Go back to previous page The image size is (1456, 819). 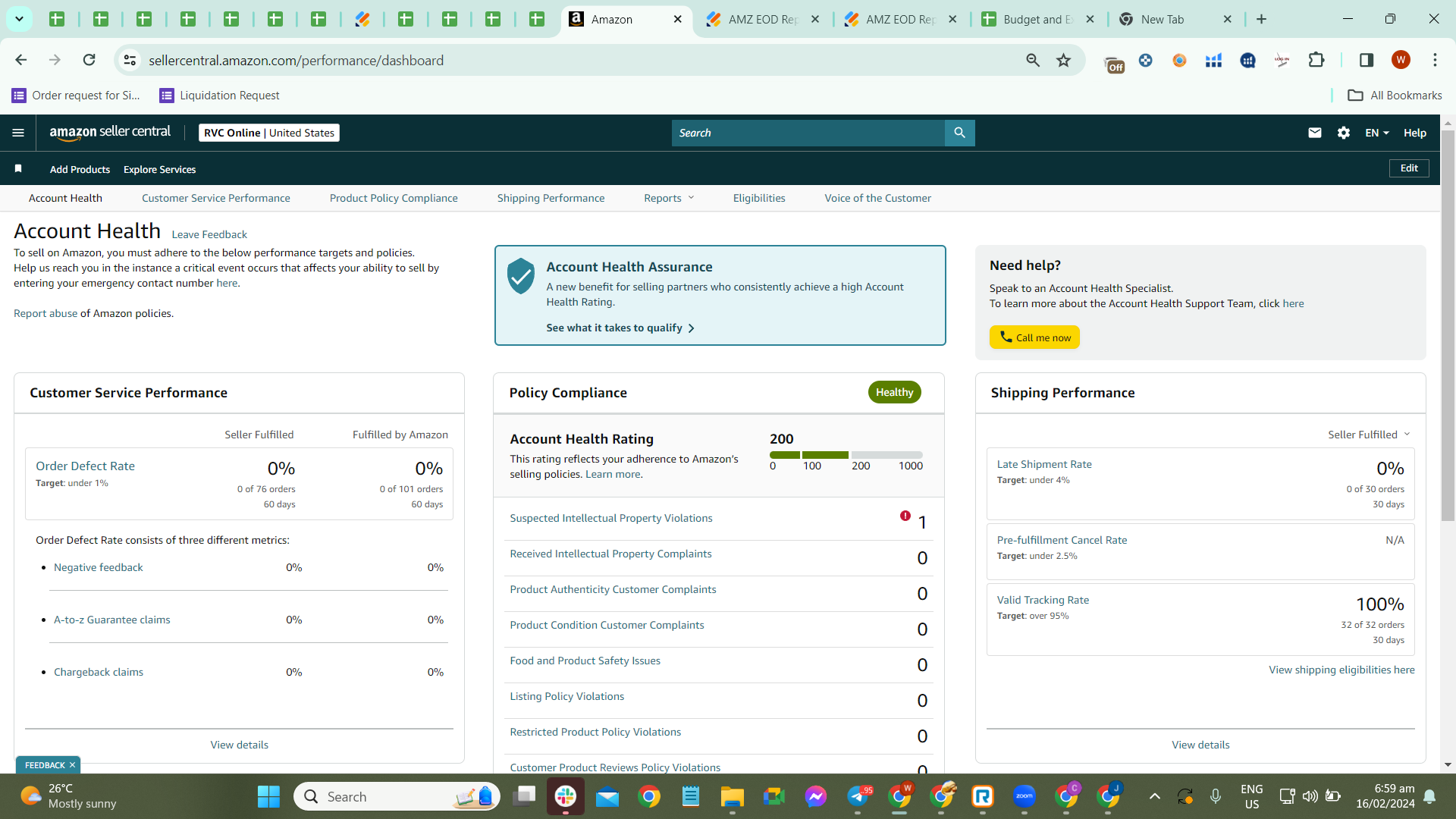pos(21,60)
